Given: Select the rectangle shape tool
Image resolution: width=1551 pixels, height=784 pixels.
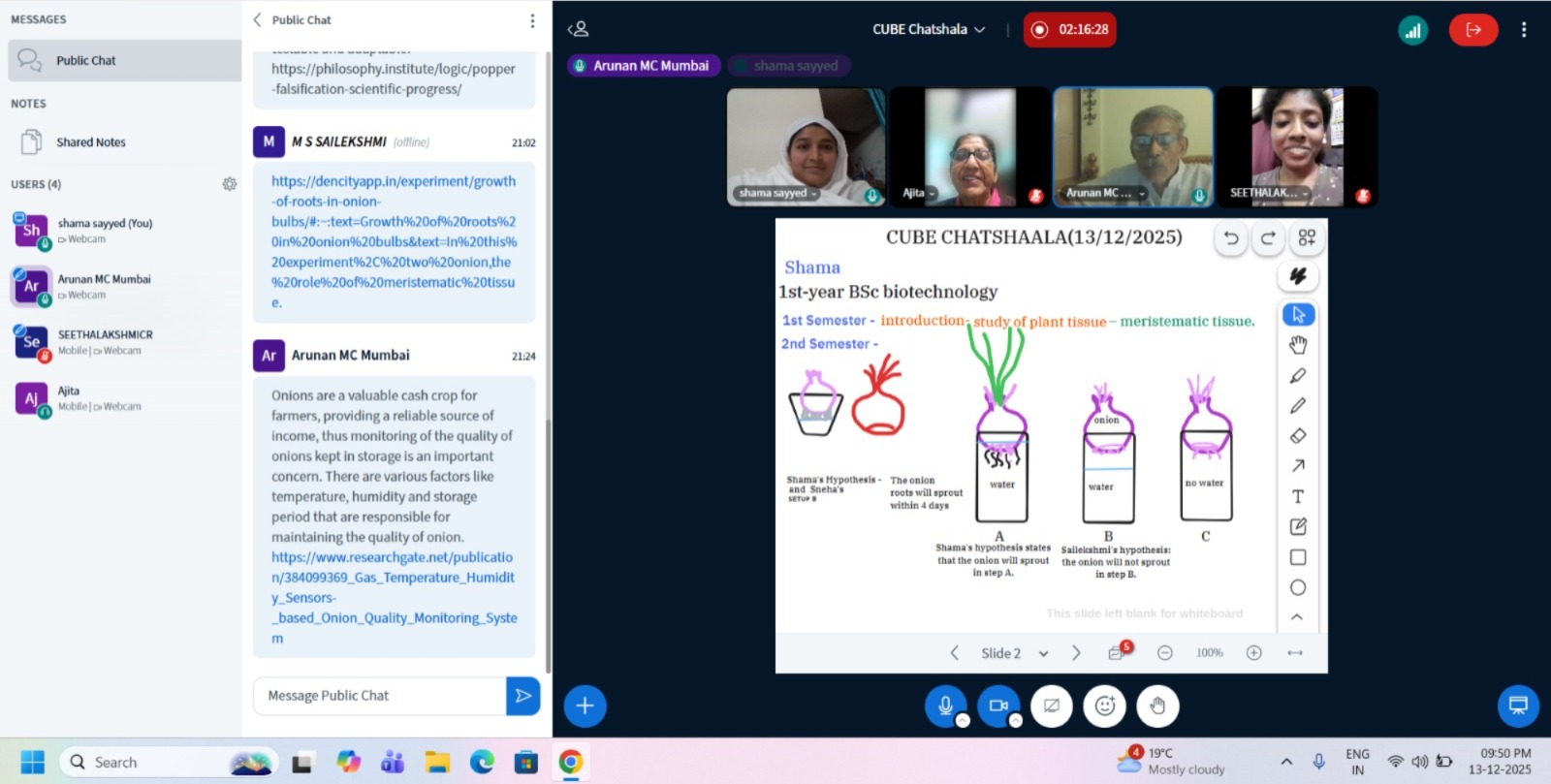Looking at the screenshot, I should click(x=1298, y=557).
